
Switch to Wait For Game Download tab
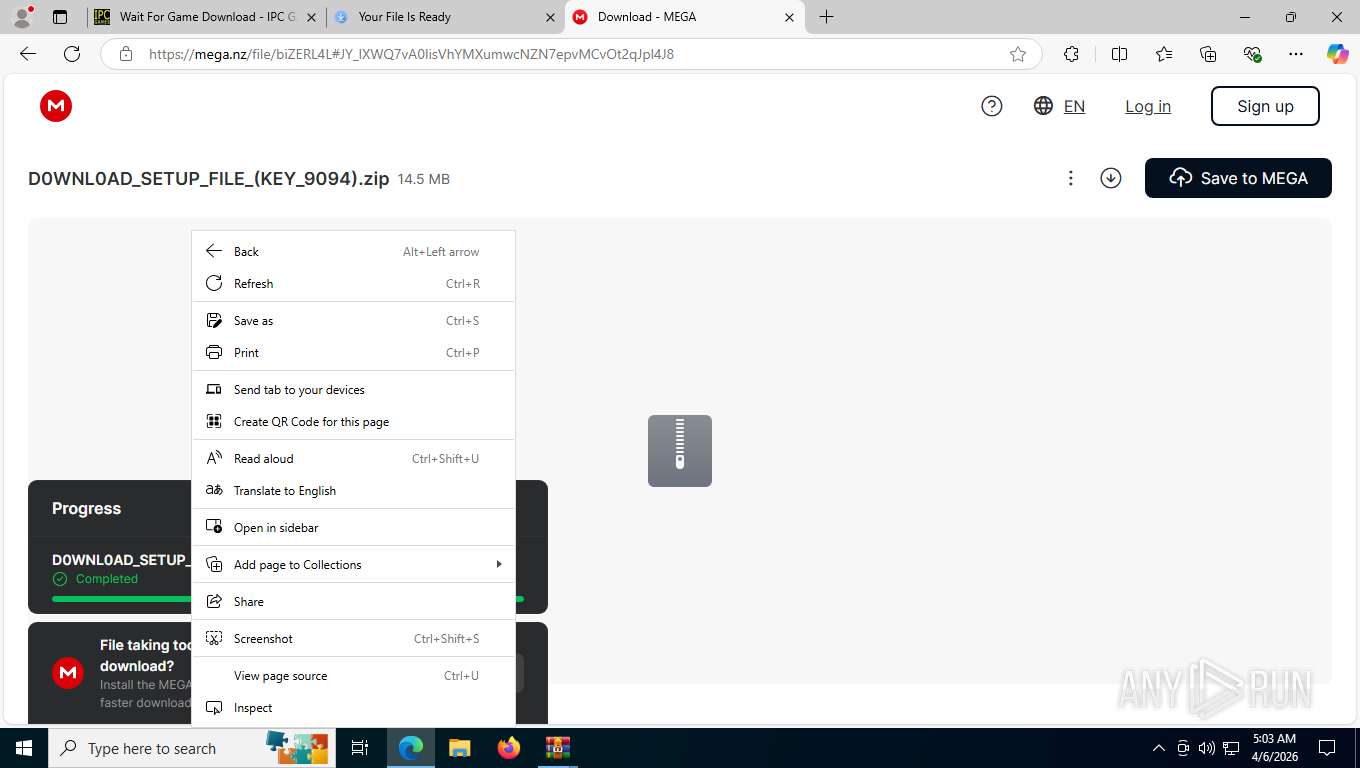pyautogui.click(x=206, y=17)
